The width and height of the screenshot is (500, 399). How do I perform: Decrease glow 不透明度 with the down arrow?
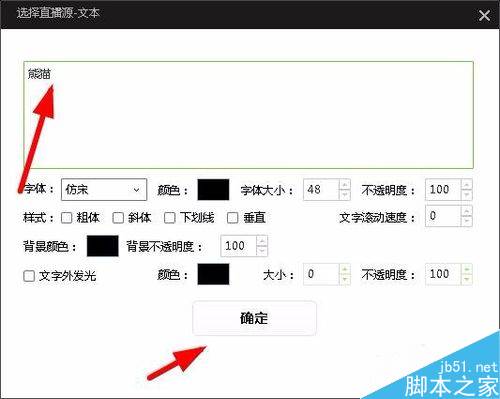(x=467, y=279)
